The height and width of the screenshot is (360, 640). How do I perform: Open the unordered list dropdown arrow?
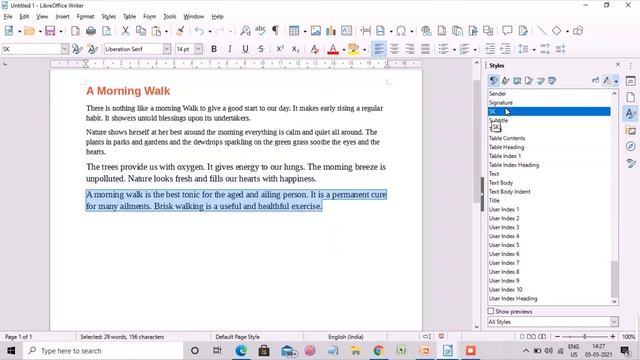coord(454,50)
